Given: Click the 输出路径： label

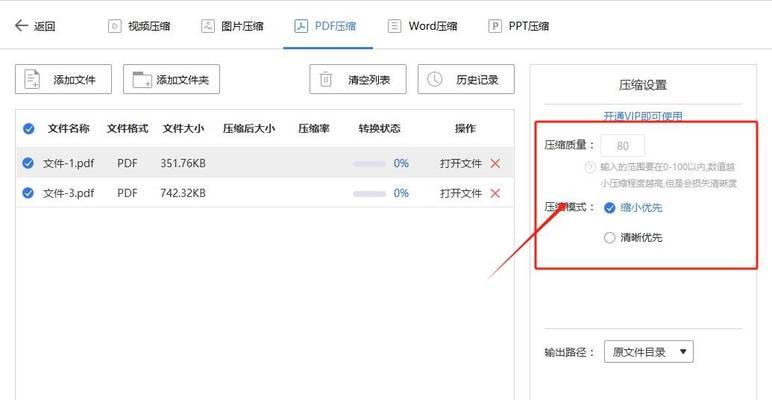Looking at the screenshot, I should (x=570, y=353).
